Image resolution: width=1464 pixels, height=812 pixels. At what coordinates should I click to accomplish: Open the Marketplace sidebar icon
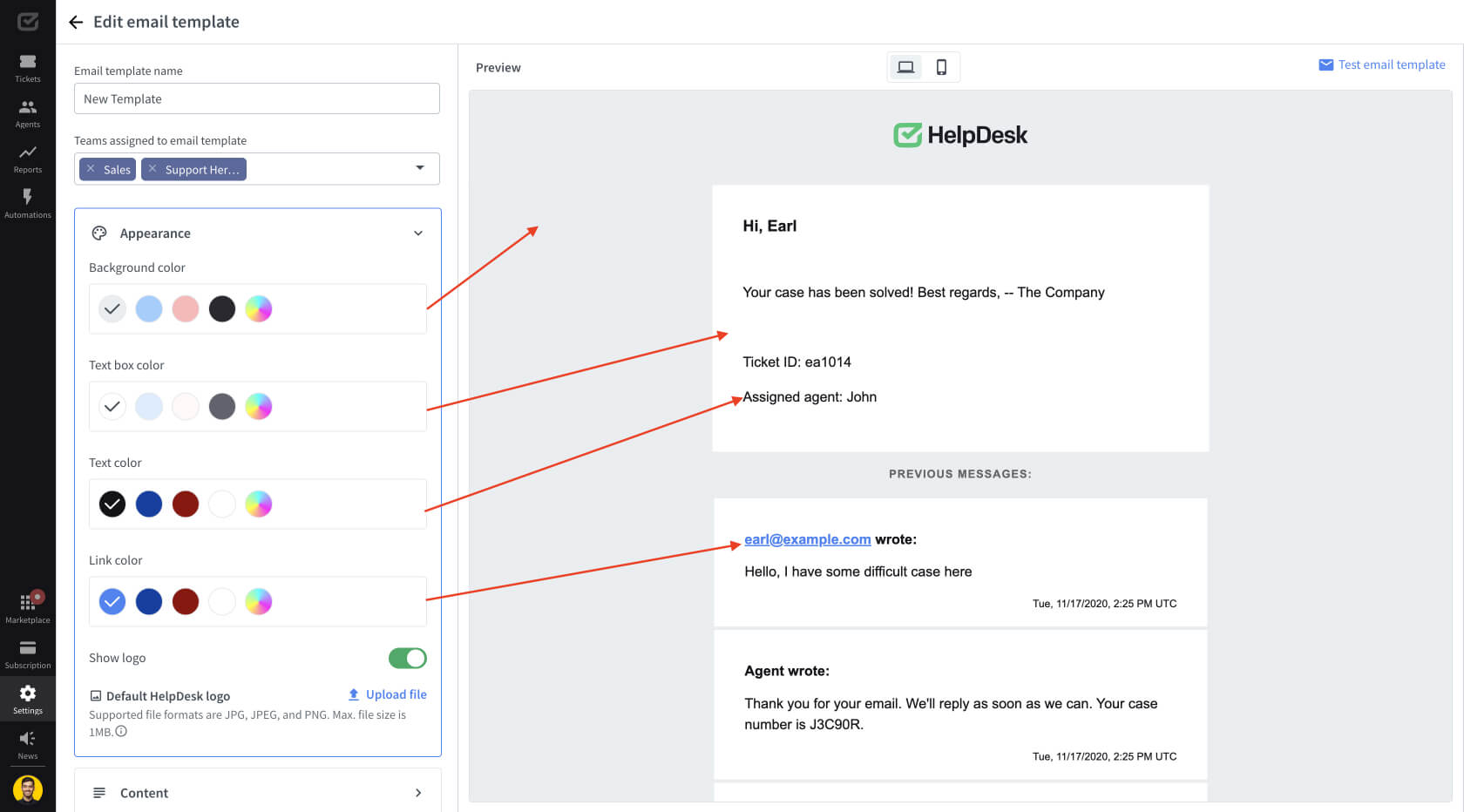[28, 608]
